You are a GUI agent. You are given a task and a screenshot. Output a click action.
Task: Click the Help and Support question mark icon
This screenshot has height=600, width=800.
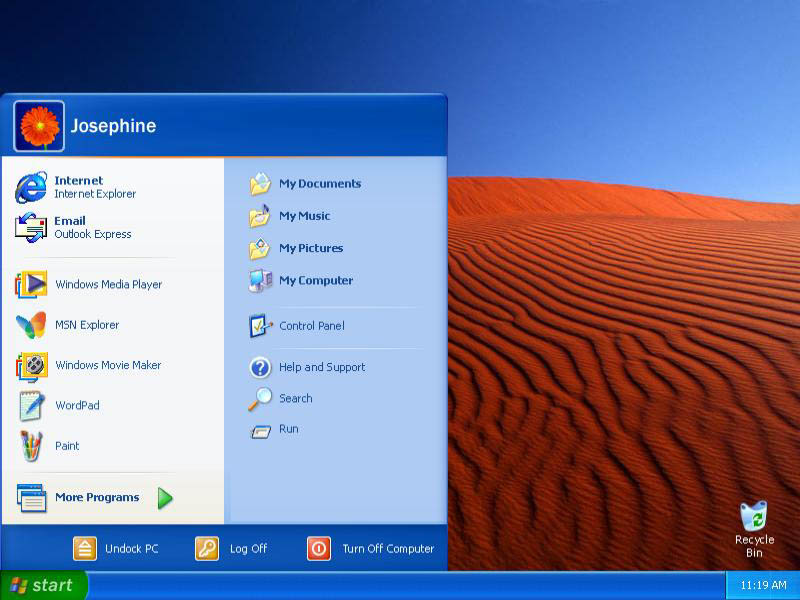[x=260, y=367]
